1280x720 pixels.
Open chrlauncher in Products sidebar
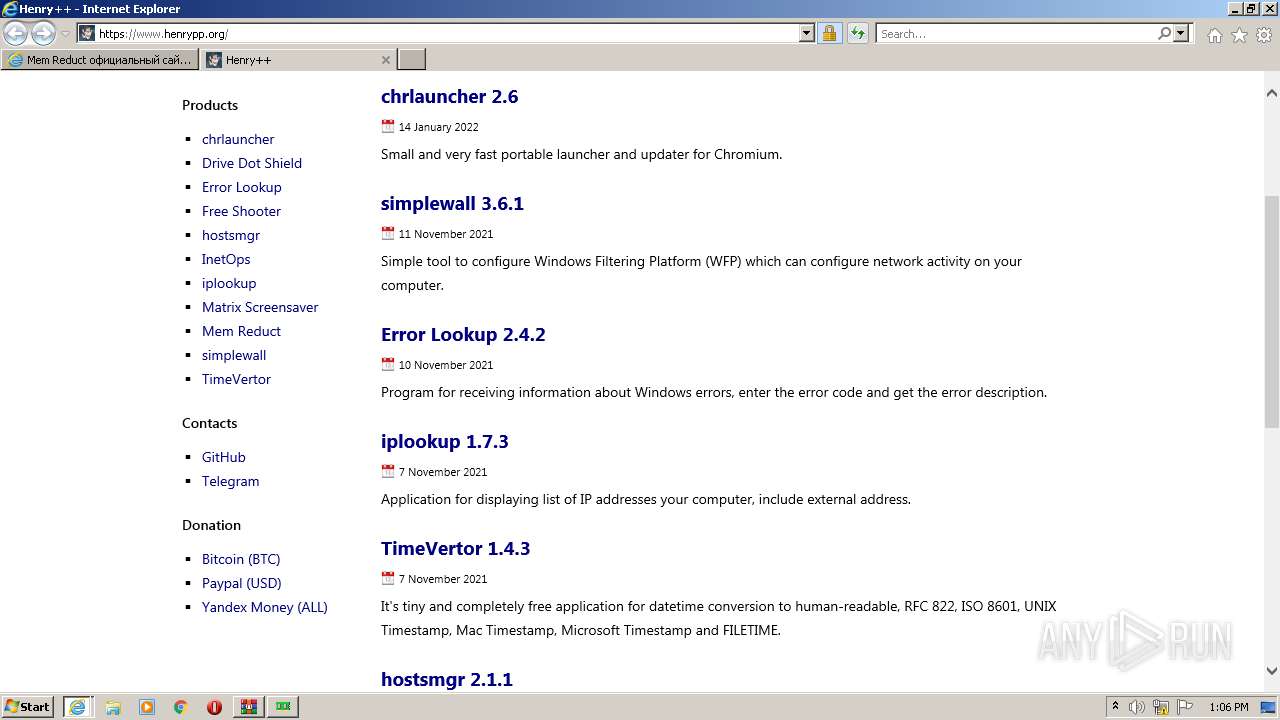click(238, 139)
